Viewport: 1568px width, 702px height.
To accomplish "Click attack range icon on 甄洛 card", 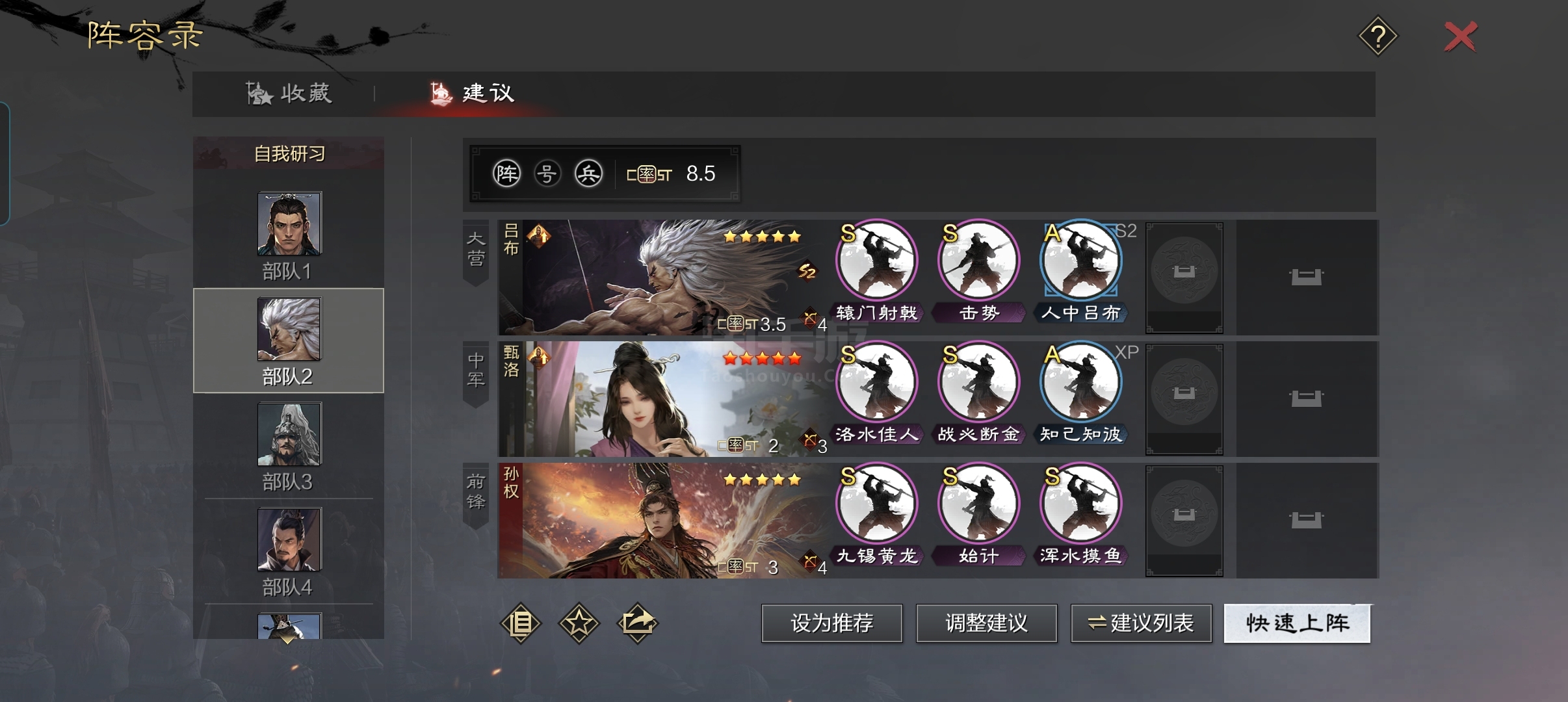I will click(810, 440).
